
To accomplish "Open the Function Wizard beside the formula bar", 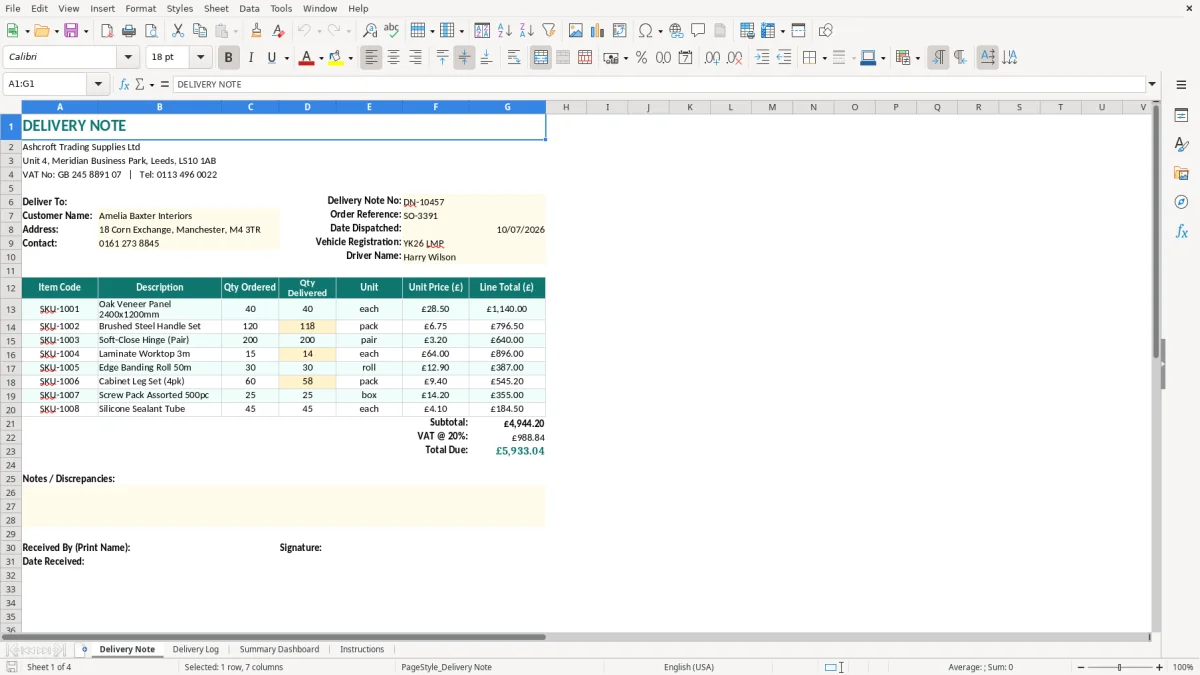I will click(x=125, y=85).
